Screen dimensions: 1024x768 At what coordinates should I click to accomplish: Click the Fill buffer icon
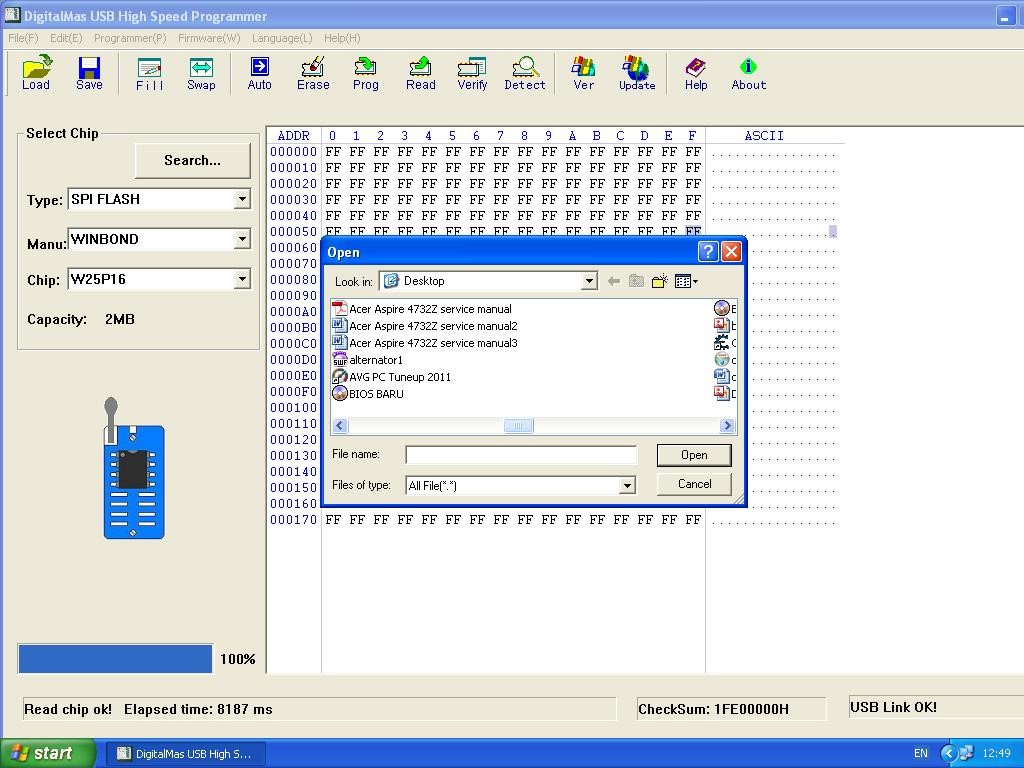pos(150,72)
